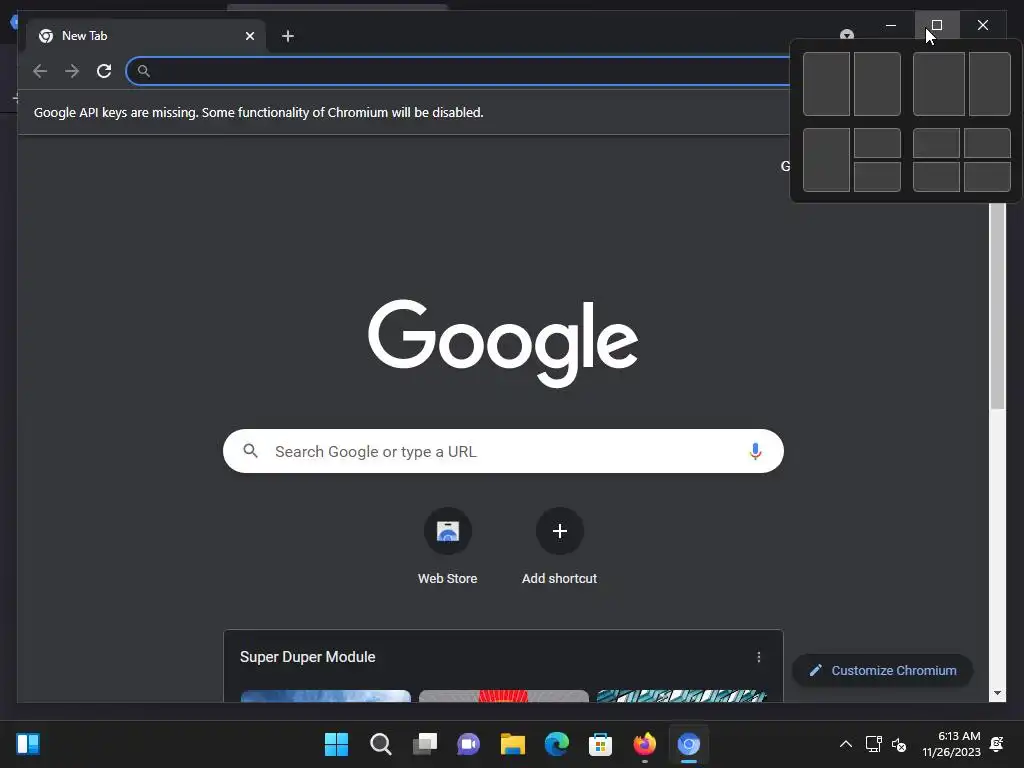This screenshot has width=1024, height=768.
Task: Snap to left half of three-zone layout
Action: (x=826, y=160)
